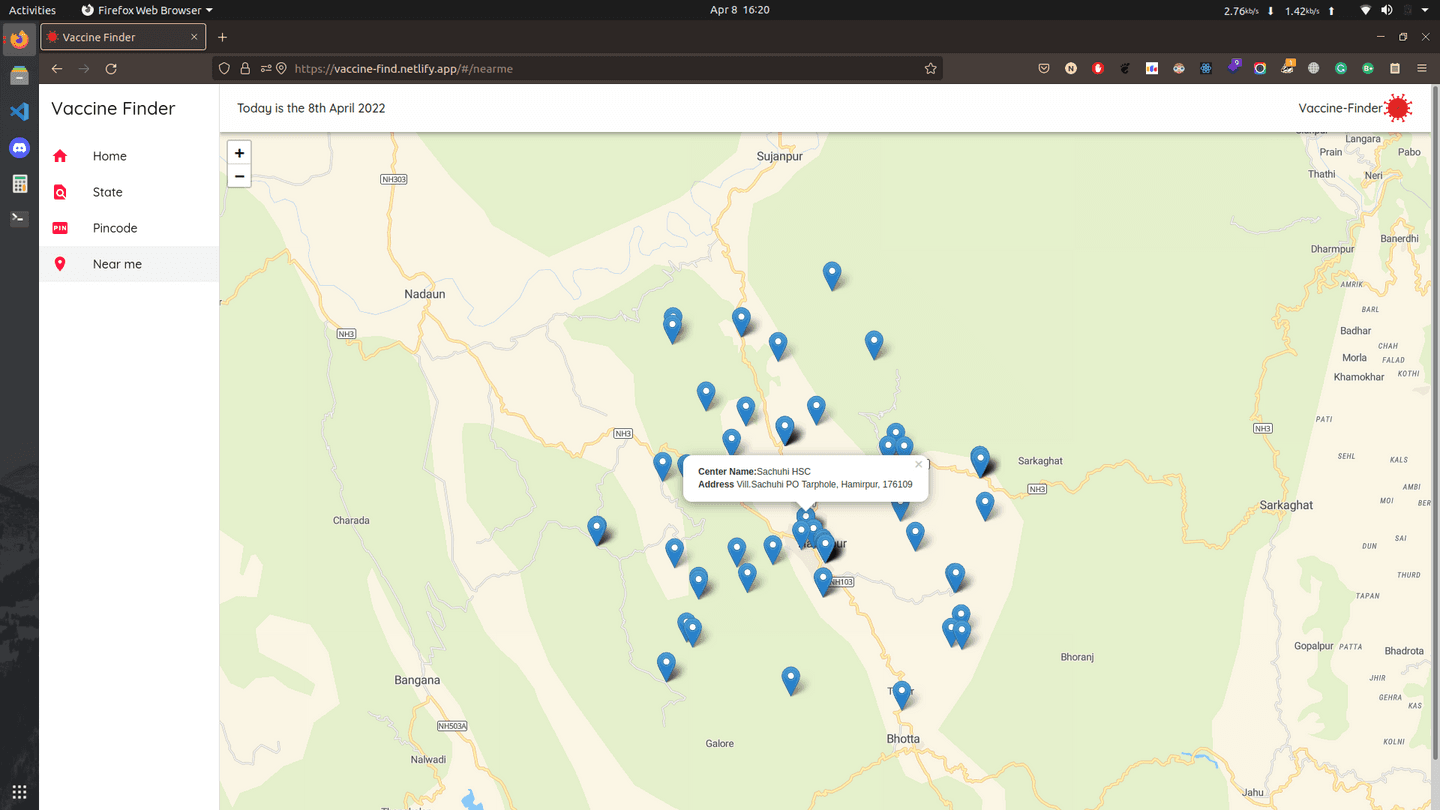The image size is (1440, 810).
Task: Show all applications grid
Action: click(19, 791)
